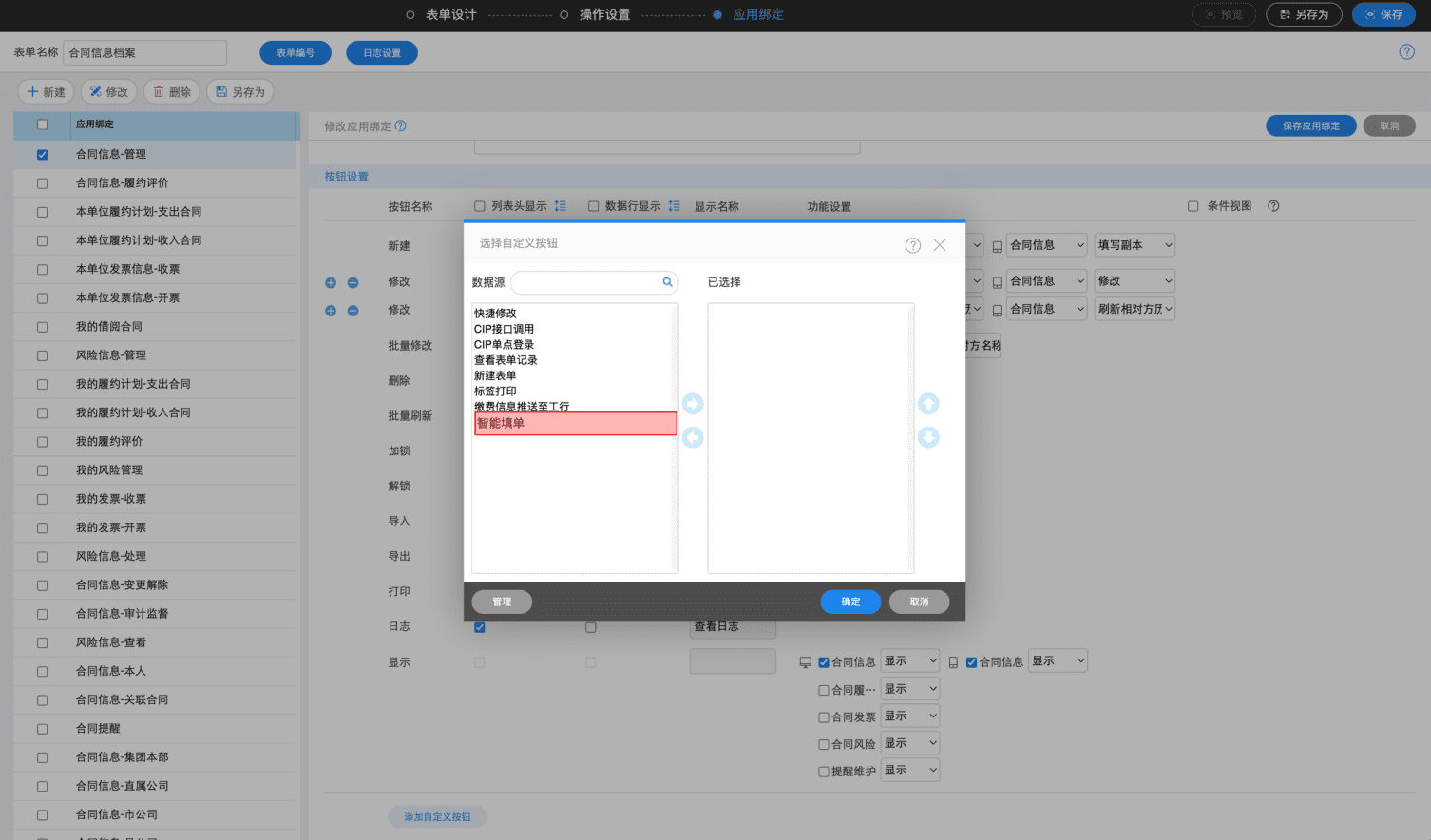Click the 添加自定义按钮 button

click(437, 817)
